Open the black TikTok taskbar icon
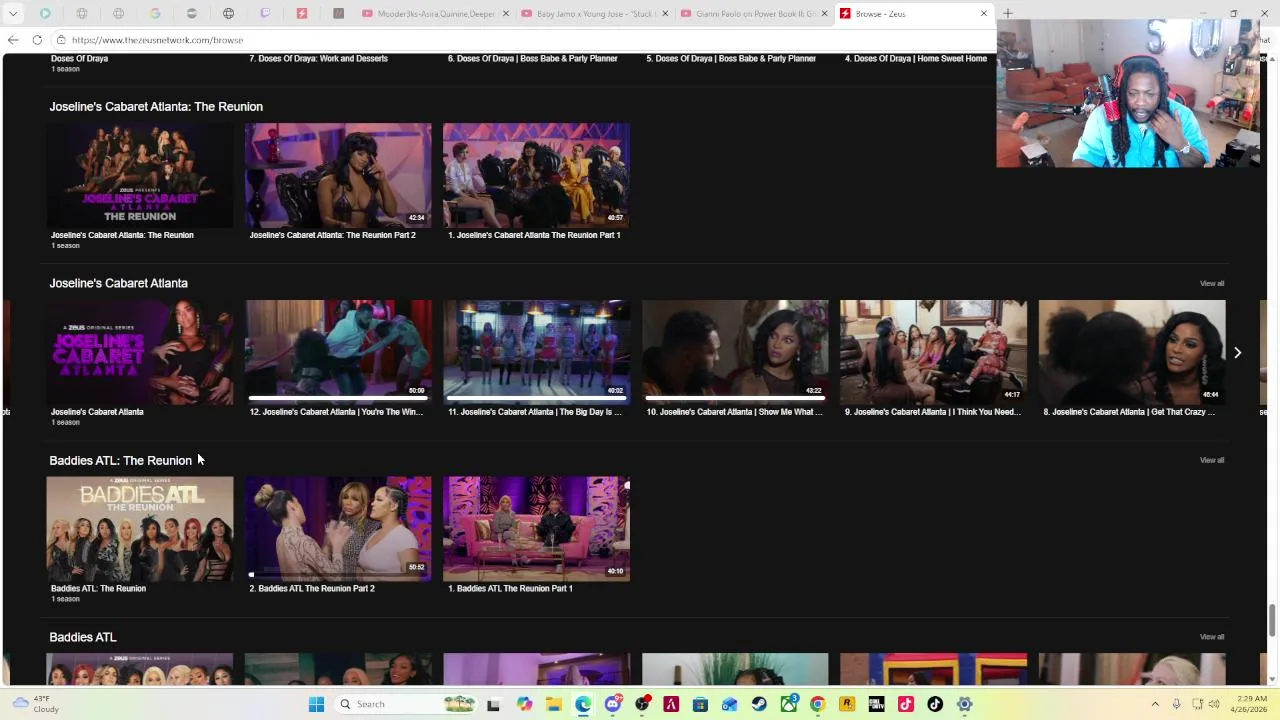 point(935,704)
